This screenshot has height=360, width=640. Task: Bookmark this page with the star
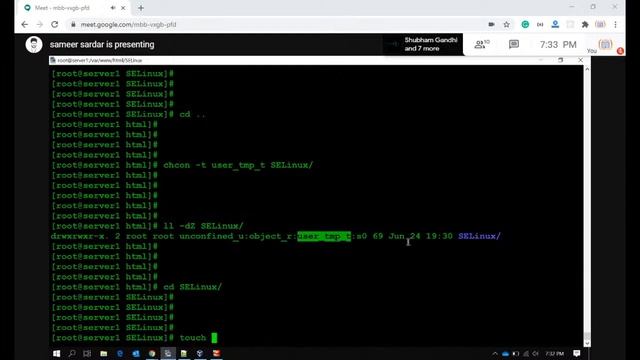[x=507, y=24]
